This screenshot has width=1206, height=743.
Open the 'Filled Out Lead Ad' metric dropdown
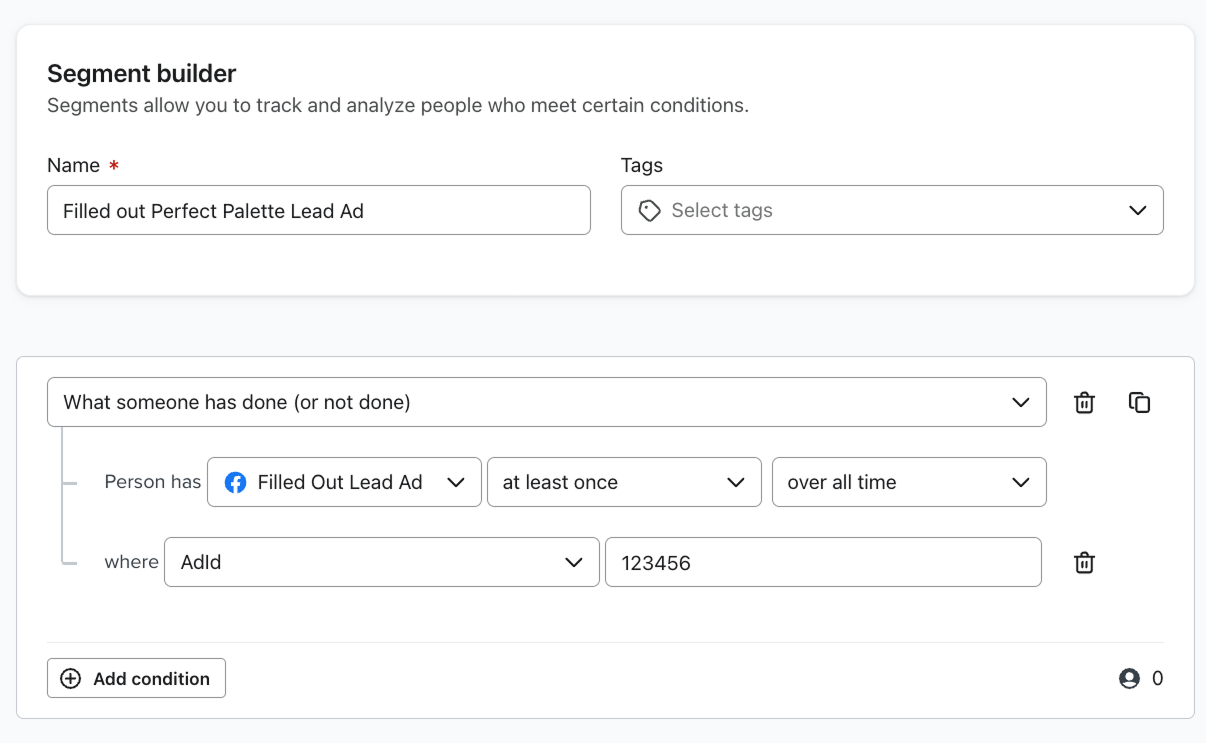[344, 483]
